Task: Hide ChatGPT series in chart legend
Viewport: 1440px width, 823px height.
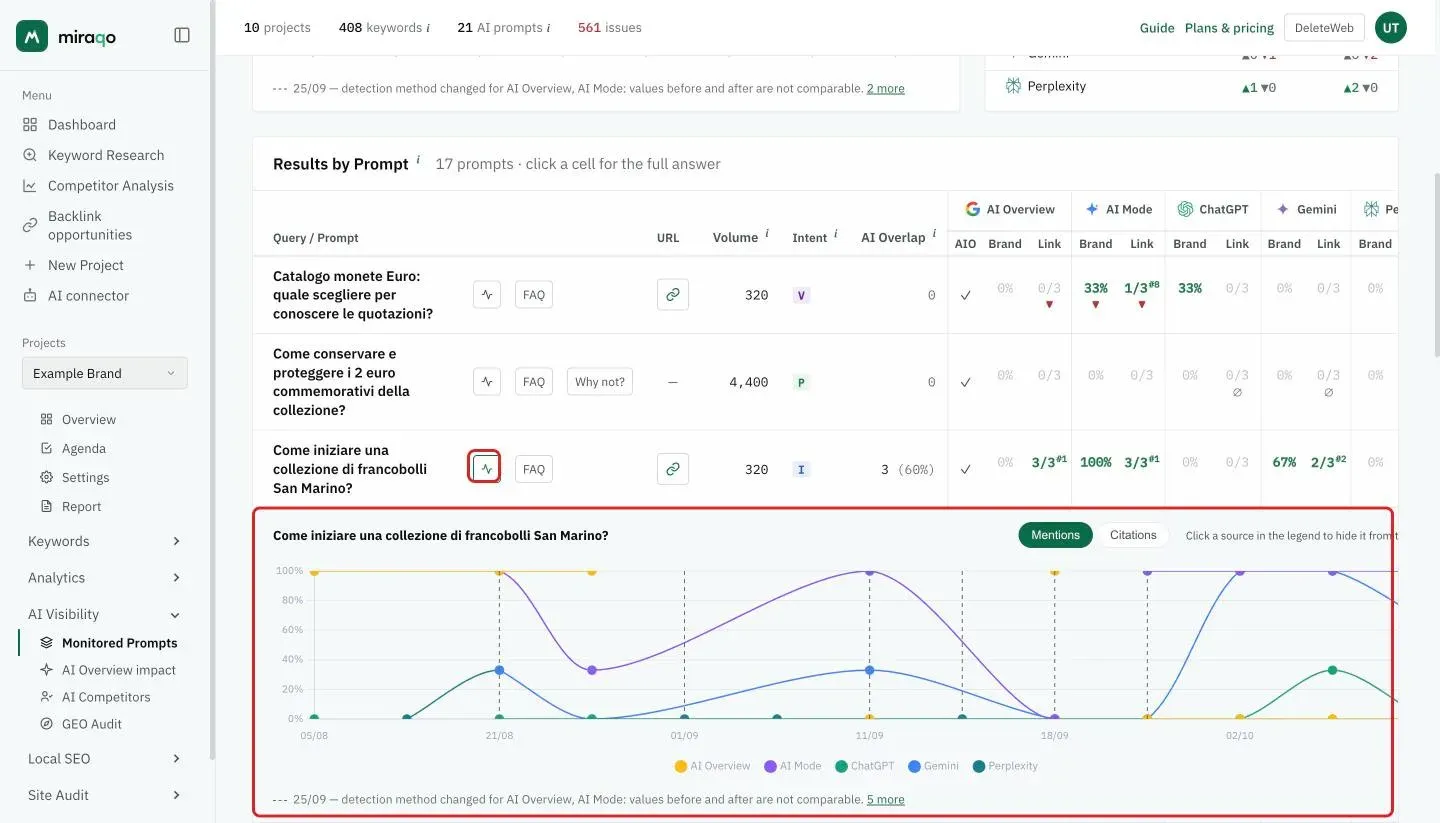Action: 865,766
